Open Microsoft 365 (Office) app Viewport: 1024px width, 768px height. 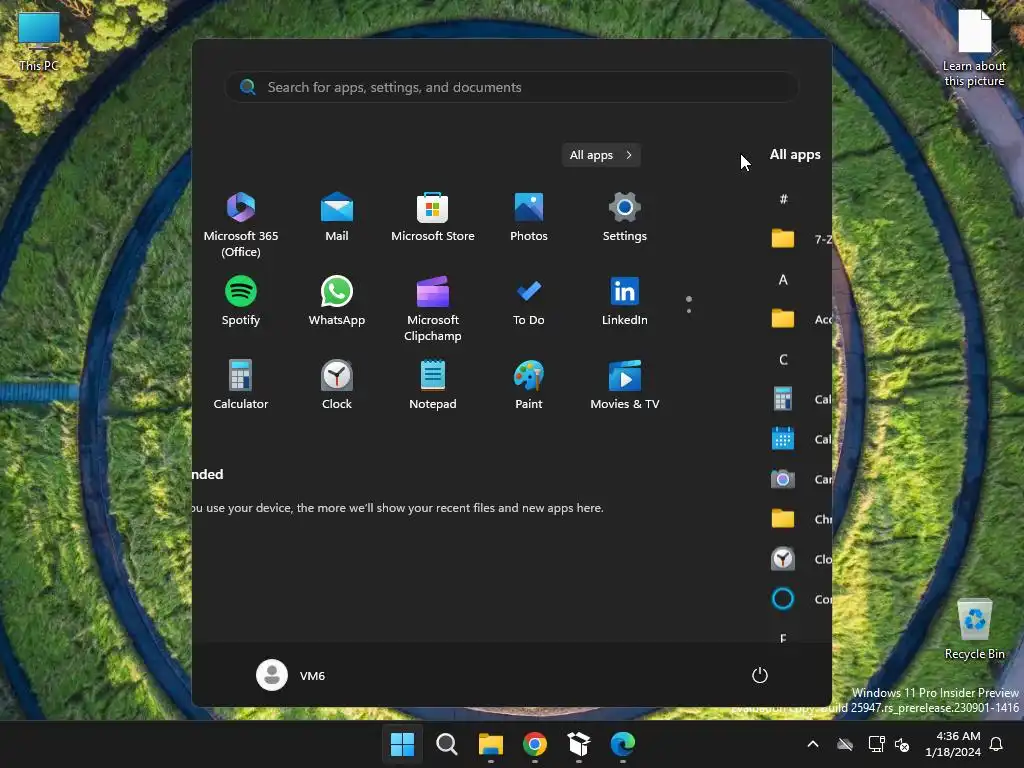[x=240, y=224]
